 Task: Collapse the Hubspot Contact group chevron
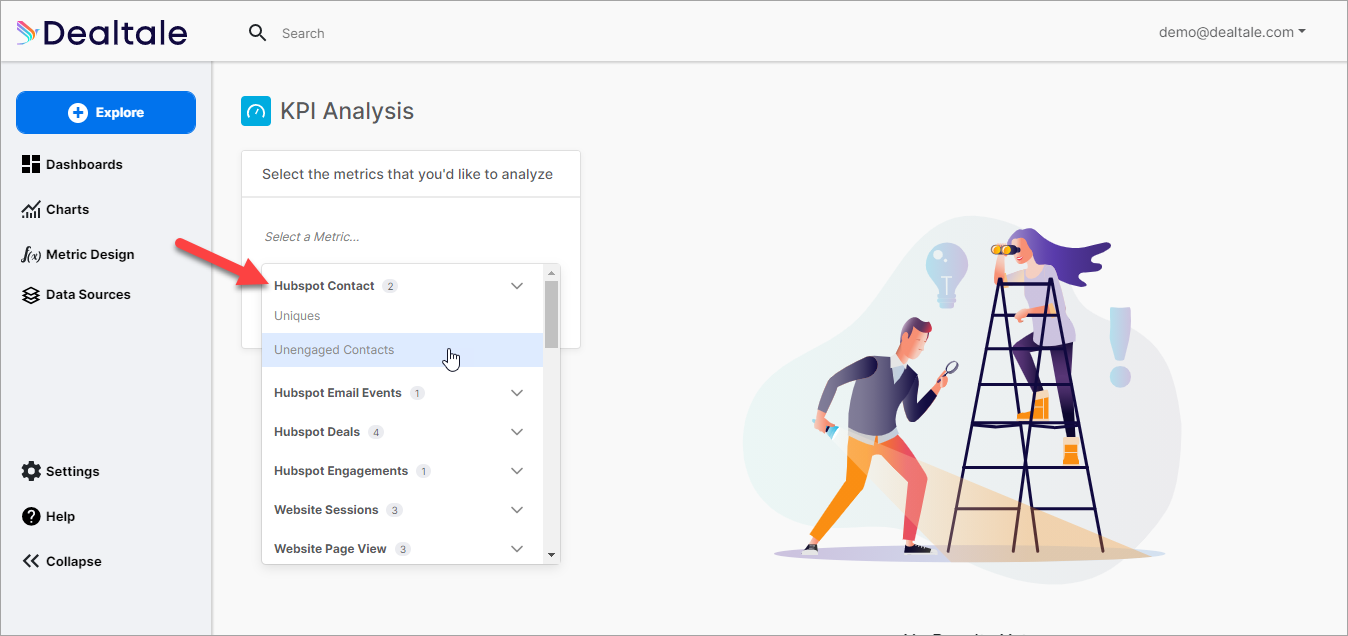(517, 286)
